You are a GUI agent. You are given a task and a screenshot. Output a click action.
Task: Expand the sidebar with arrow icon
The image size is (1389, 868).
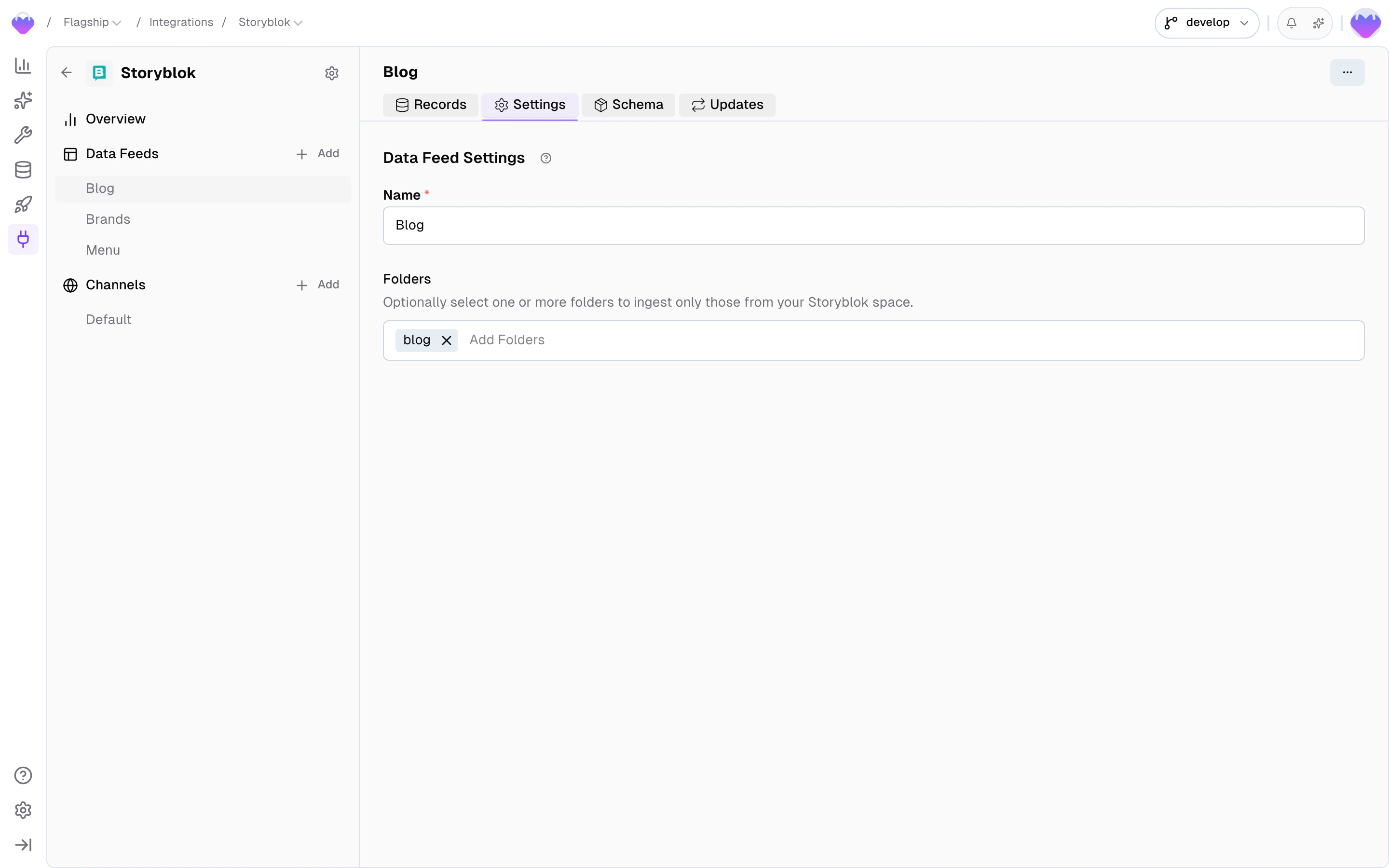coord(23,845)
